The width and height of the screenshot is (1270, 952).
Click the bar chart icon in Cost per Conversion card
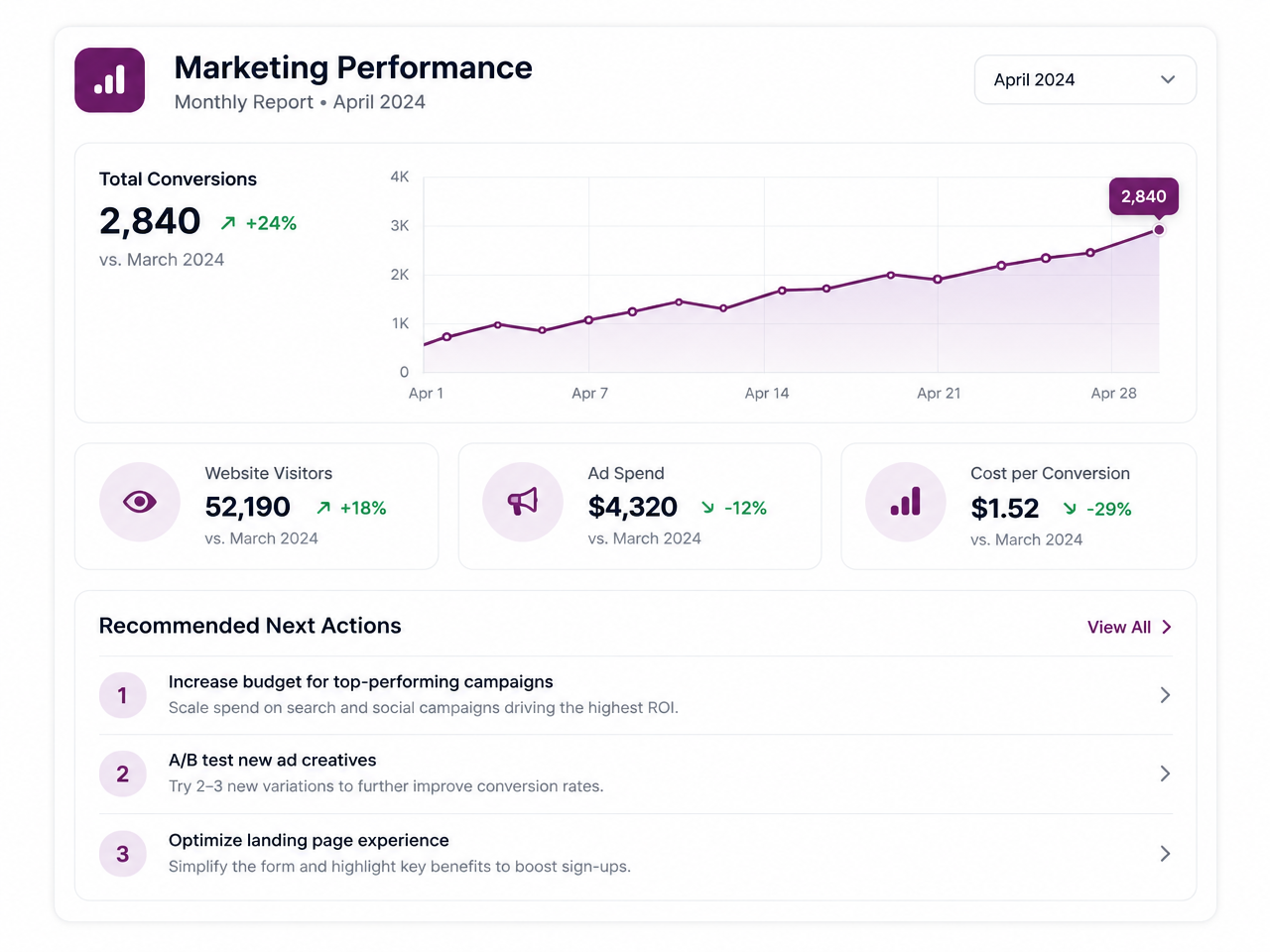click(x=905, y=502)
